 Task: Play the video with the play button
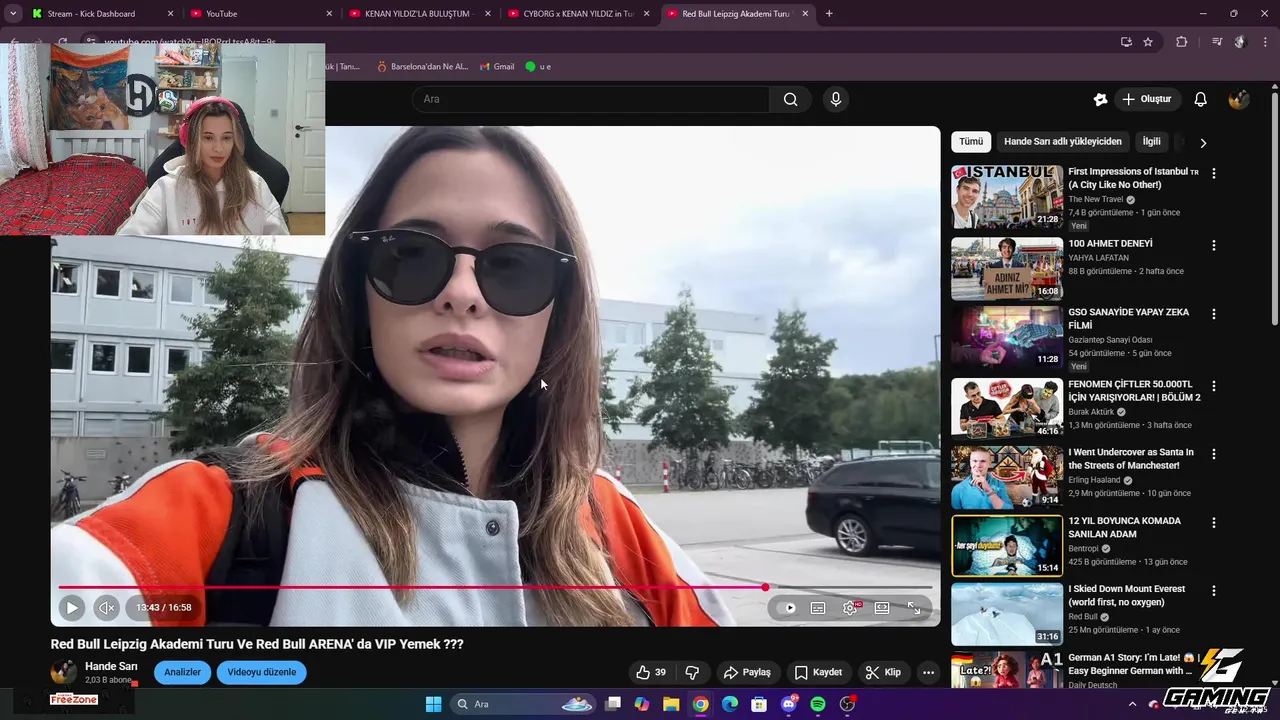(72, 607)
